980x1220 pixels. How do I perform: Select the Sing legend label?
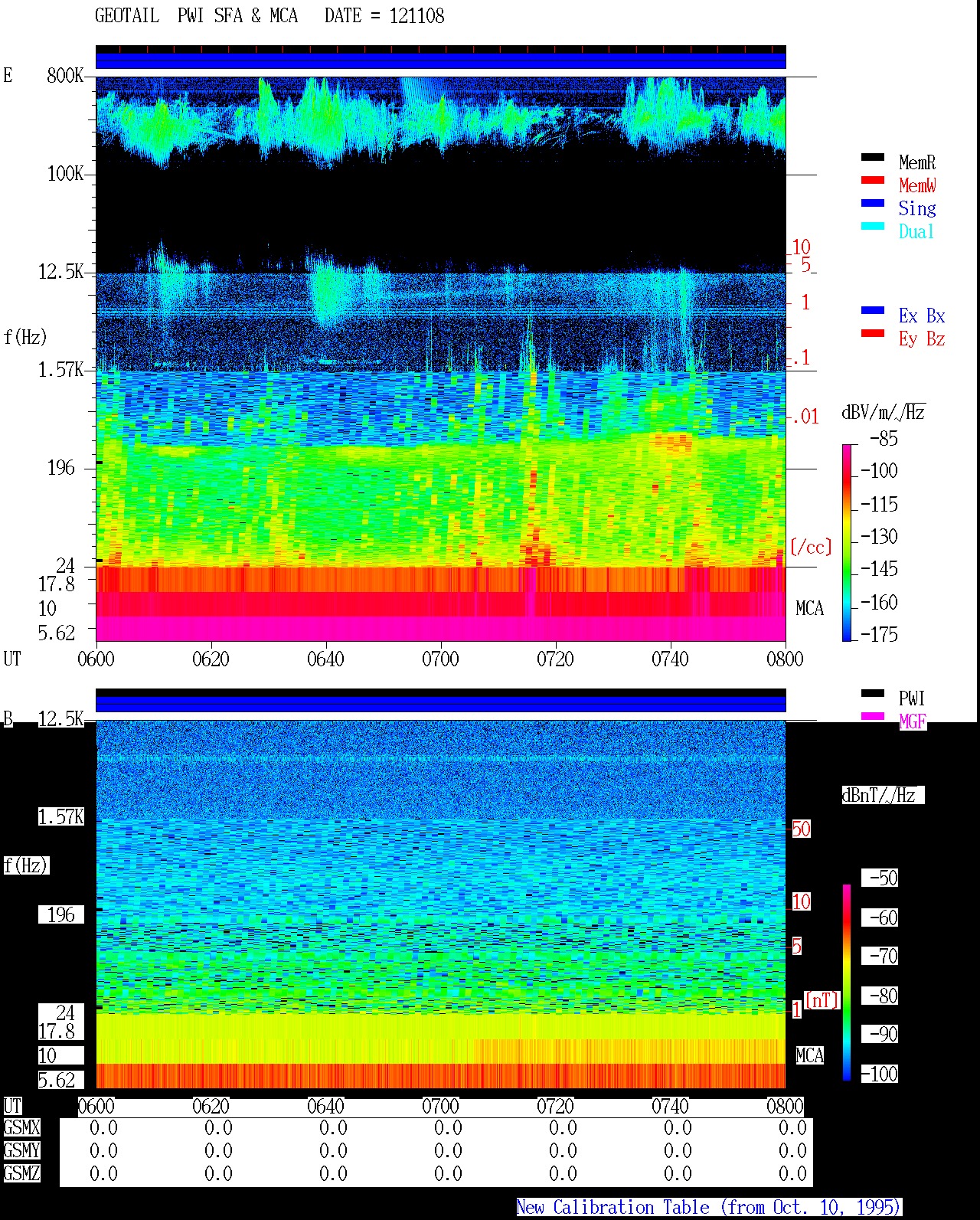coord(917,208)
